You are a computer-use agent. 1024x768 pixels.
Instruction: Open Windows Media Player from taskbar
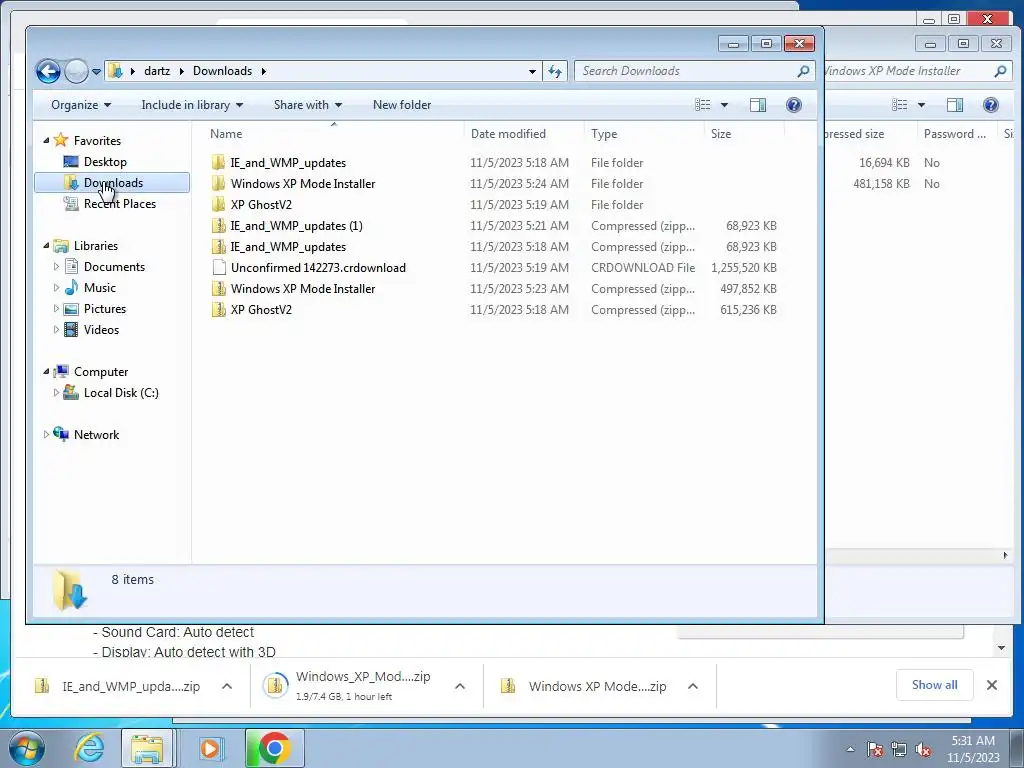[x=210, y=748]
